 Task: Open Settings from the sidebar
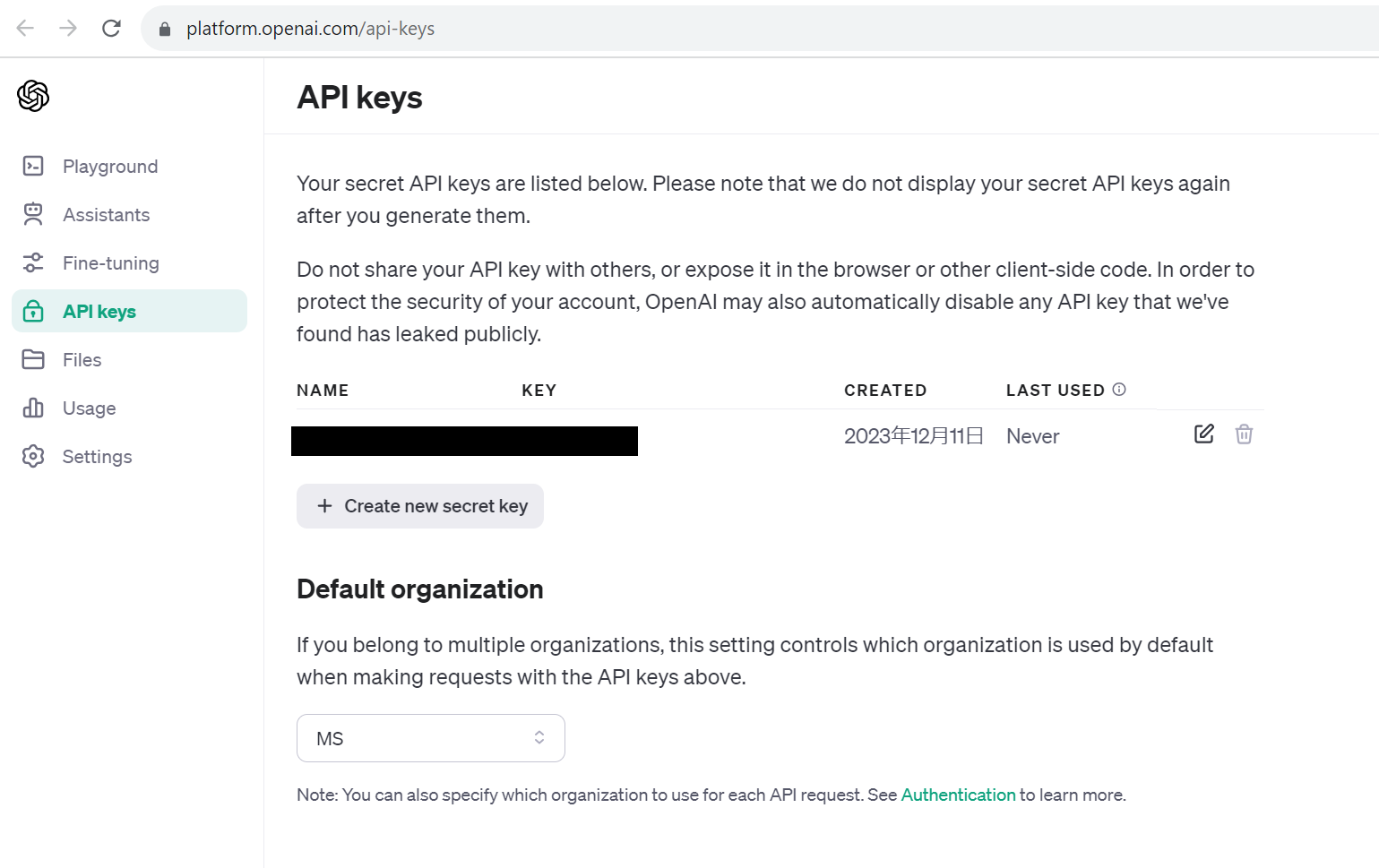[97, 457]
